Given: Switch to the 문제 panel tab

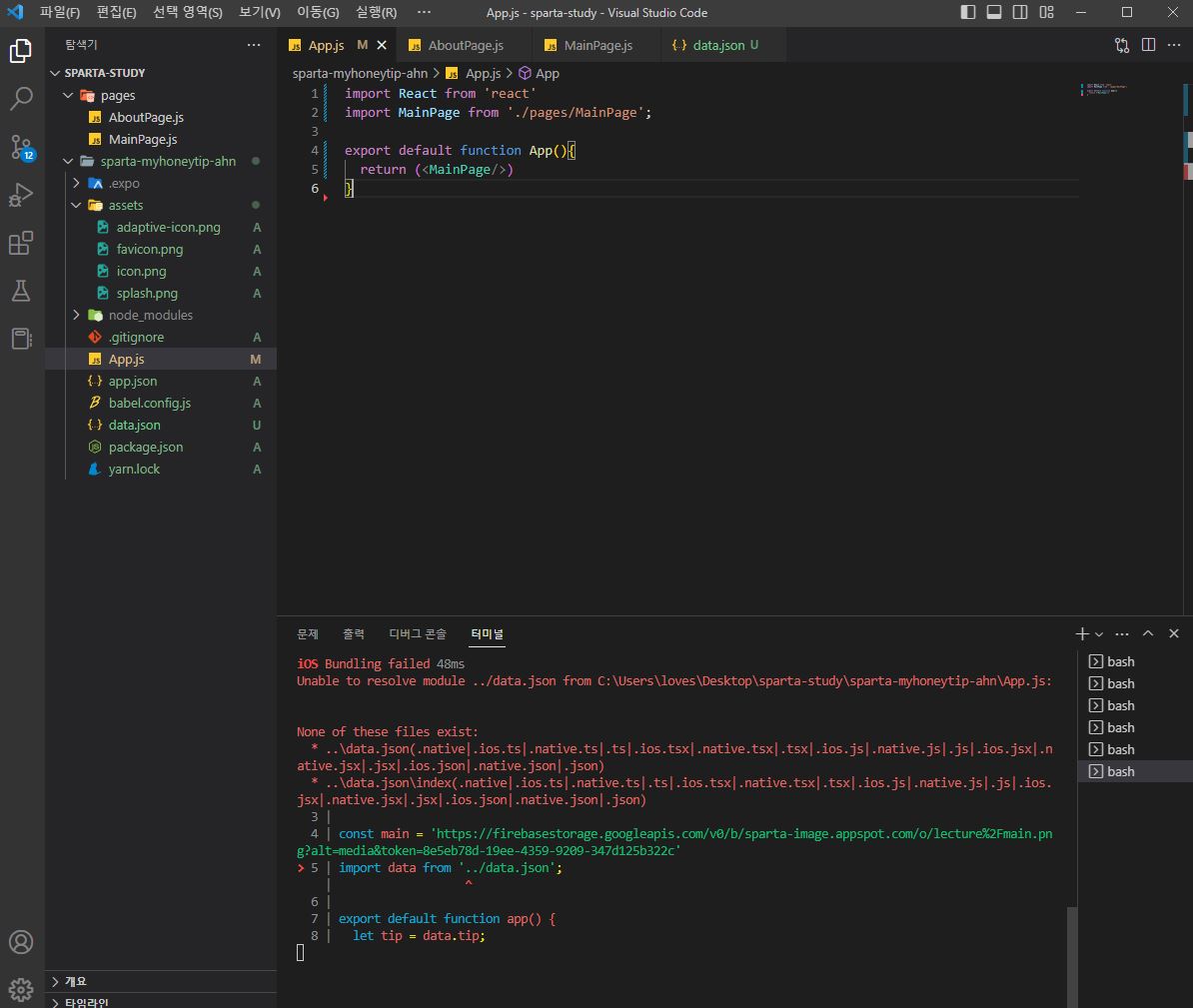Looking at the screenshot, I should pyautogui.click(x=308, y=633).
